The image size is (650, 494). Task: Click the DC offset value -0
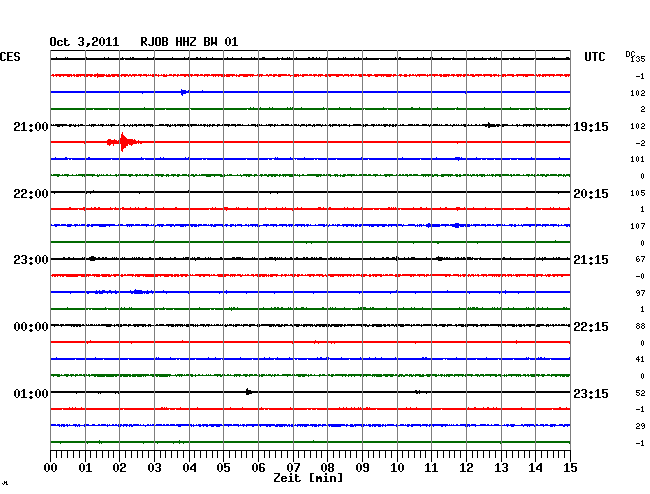point(640,276)
